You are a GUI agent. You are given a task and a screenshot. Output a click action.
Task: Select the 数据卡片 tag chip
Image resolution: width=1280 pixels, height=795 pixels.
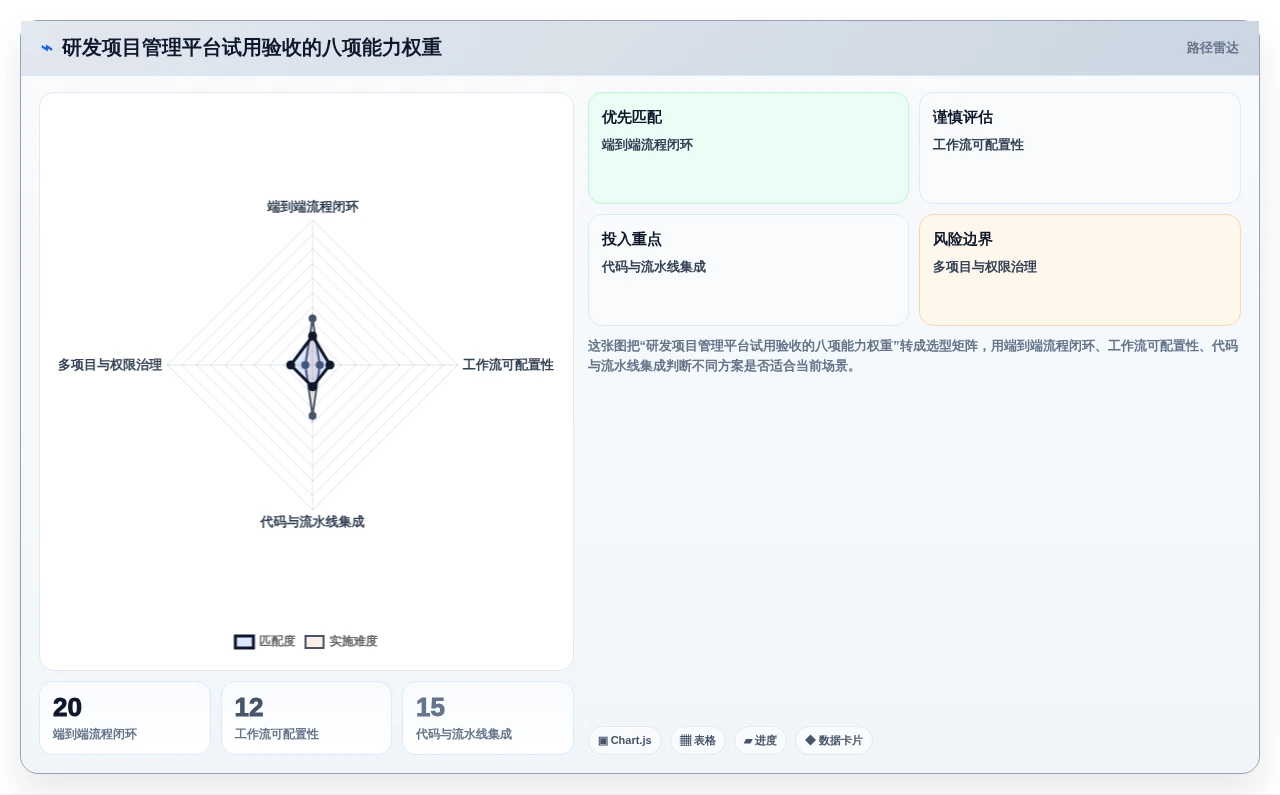click(834, 741)
